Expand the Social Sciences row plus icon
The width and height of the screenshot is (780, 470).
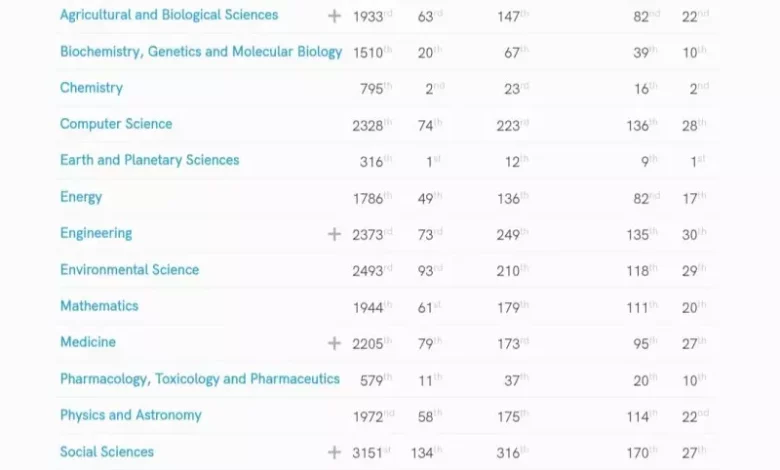click(x=334, y=452)
